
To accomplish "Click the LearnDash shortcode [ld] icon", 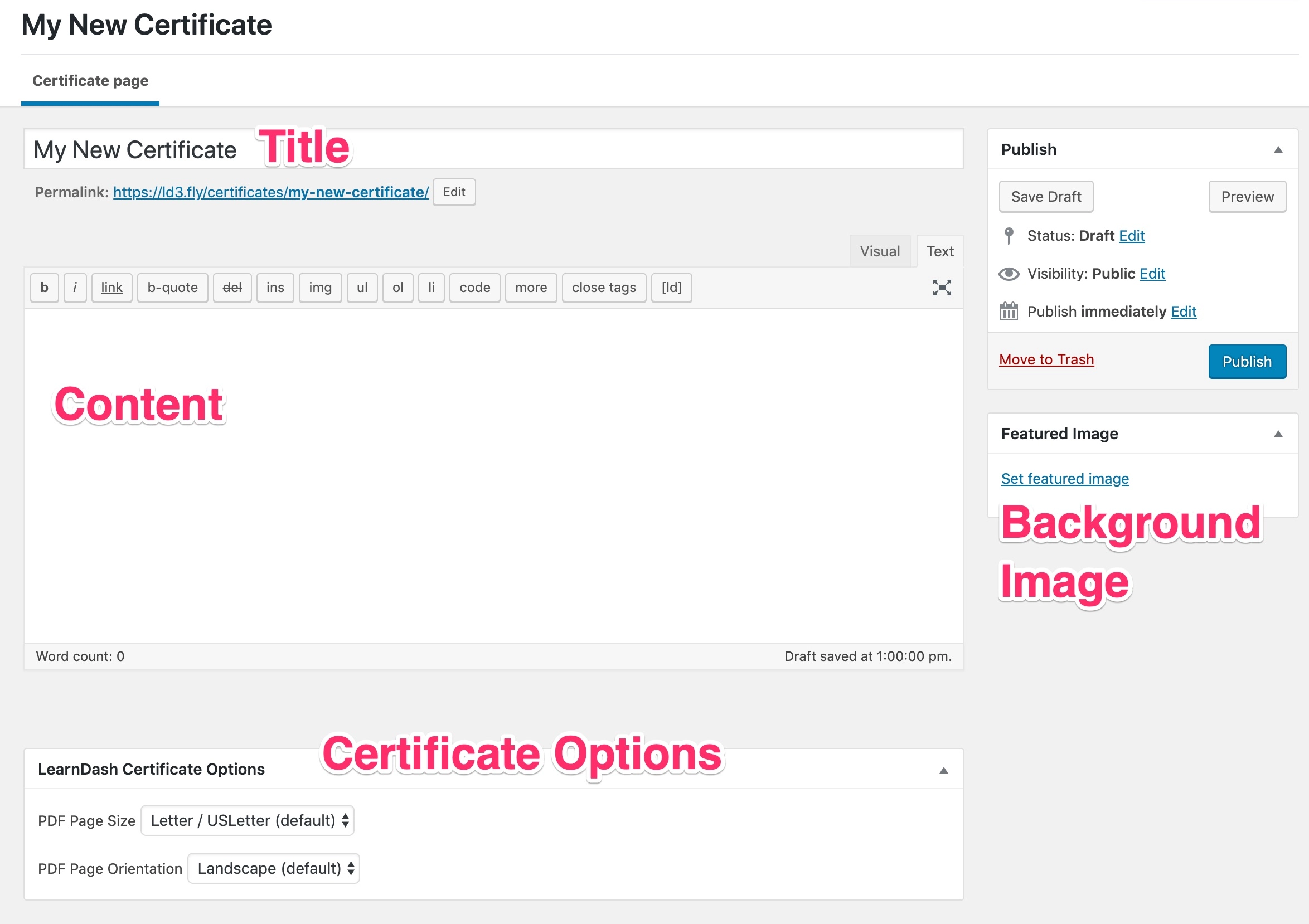I will [x=670, y=288].
